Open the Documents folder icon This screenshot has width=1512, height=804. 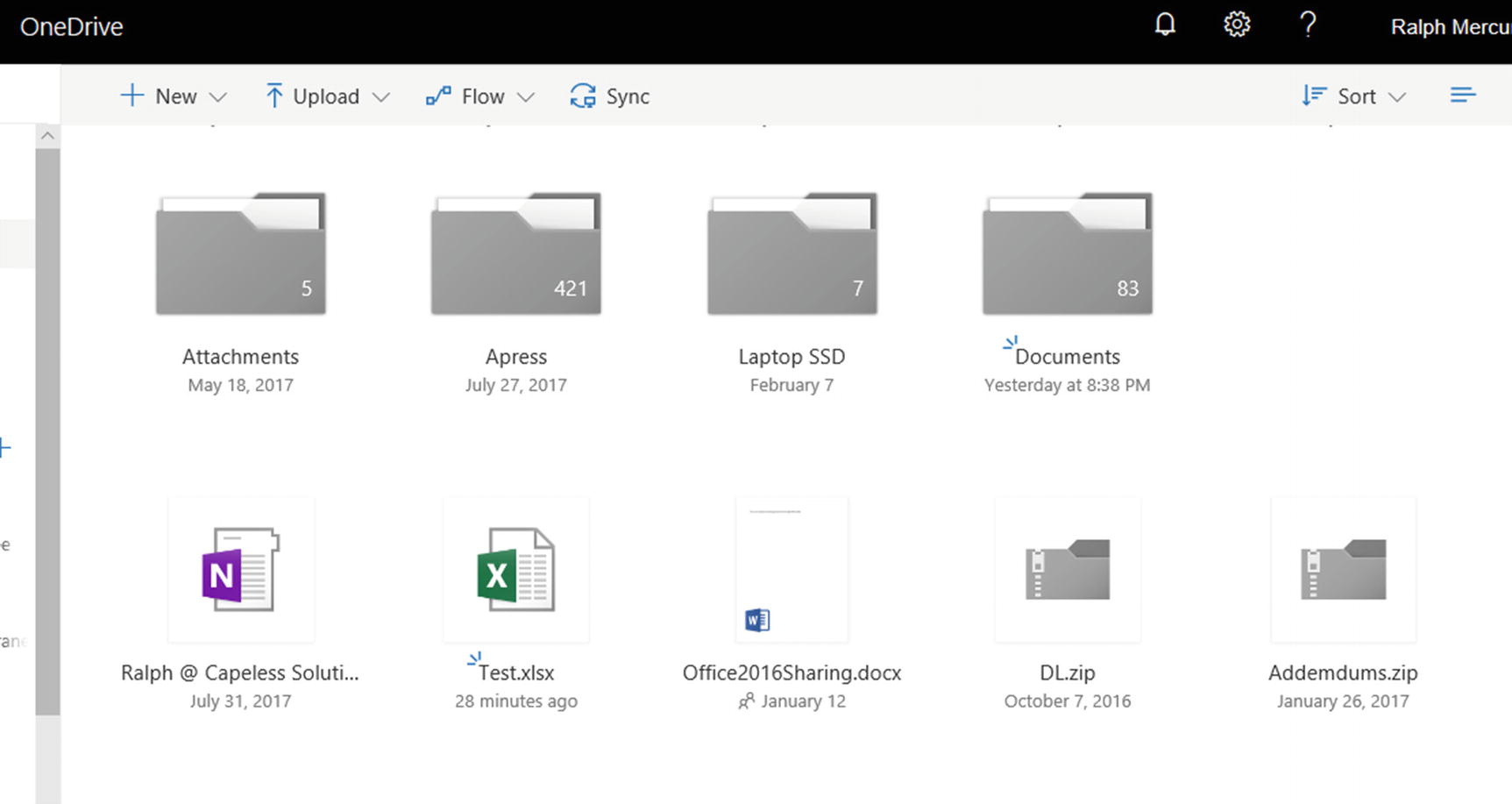pyautogui.click(x=1068, y=253)
